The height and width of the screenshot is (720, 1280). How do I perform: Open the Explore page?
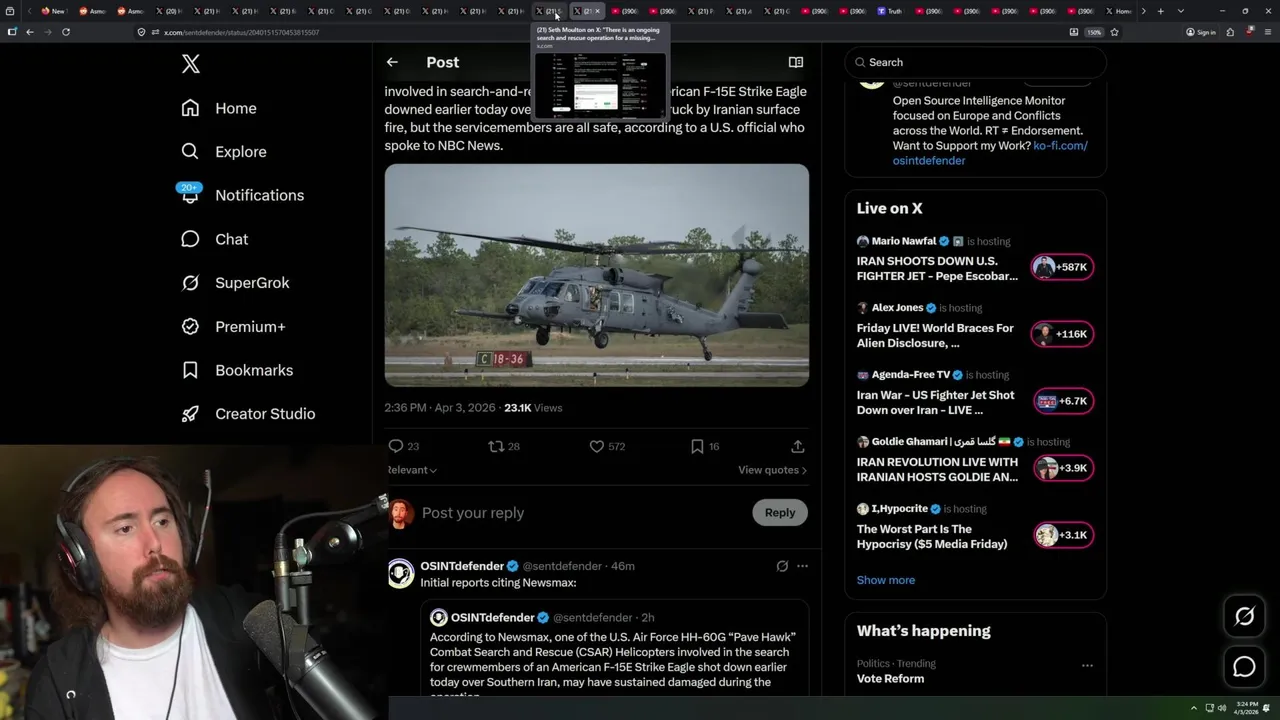pyautogui.click(x=224, y=152)
